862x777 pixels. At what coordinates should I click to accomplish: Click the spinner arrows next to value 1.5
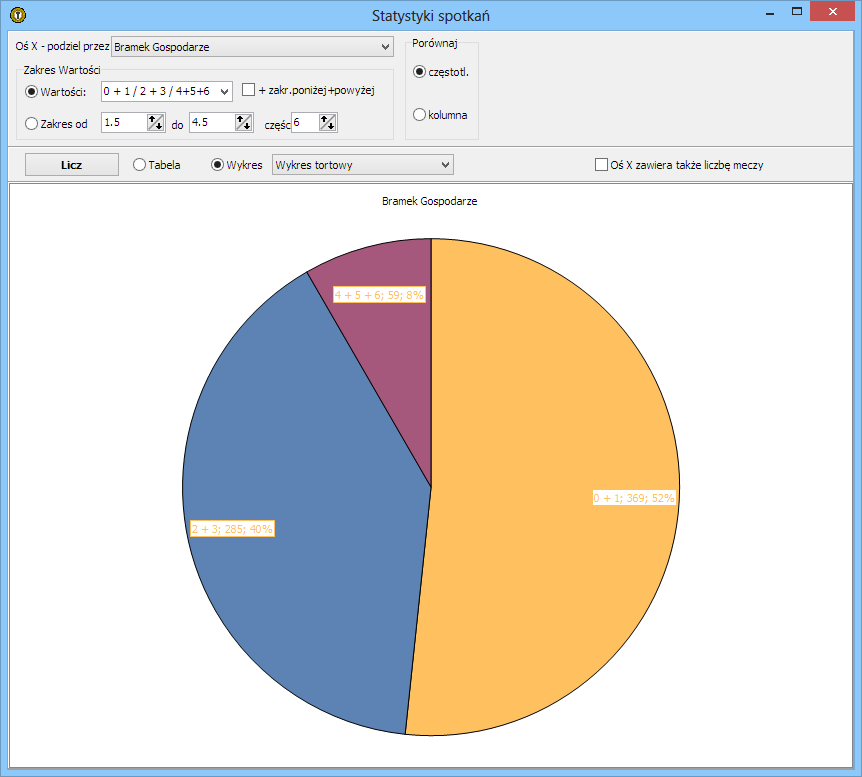point(156,123)
